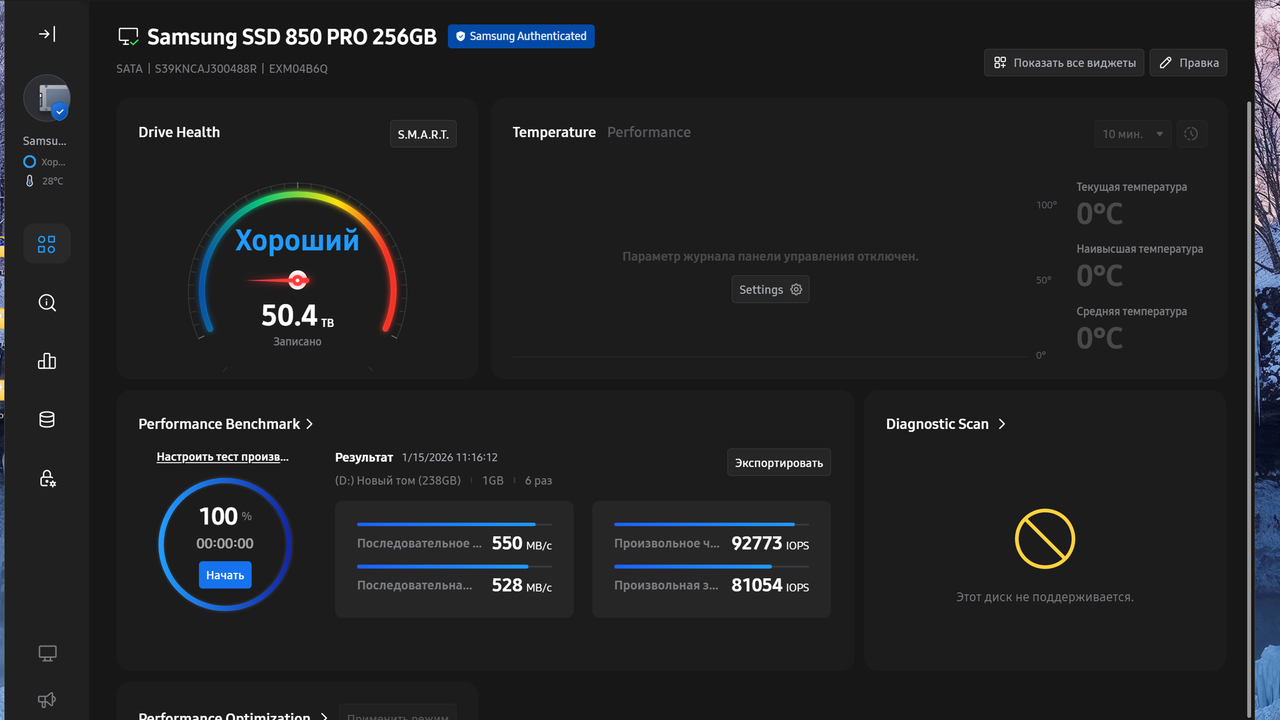1280x720 pixels.
Task: Select the Samsung drive thumbnail in sidebar
Action: pos(47,99)
